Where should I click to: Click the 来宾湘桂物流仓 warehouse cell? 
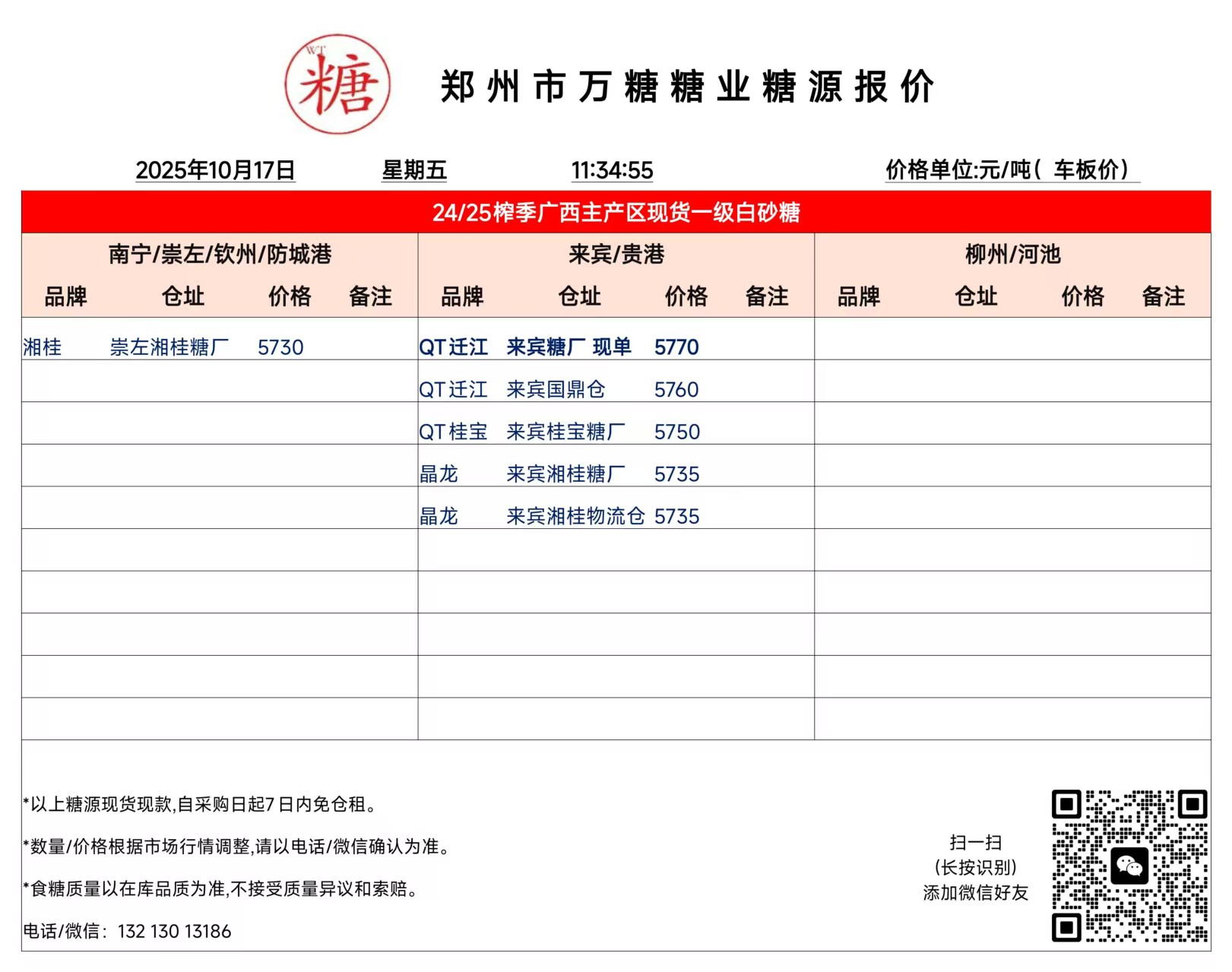[575, 517]
